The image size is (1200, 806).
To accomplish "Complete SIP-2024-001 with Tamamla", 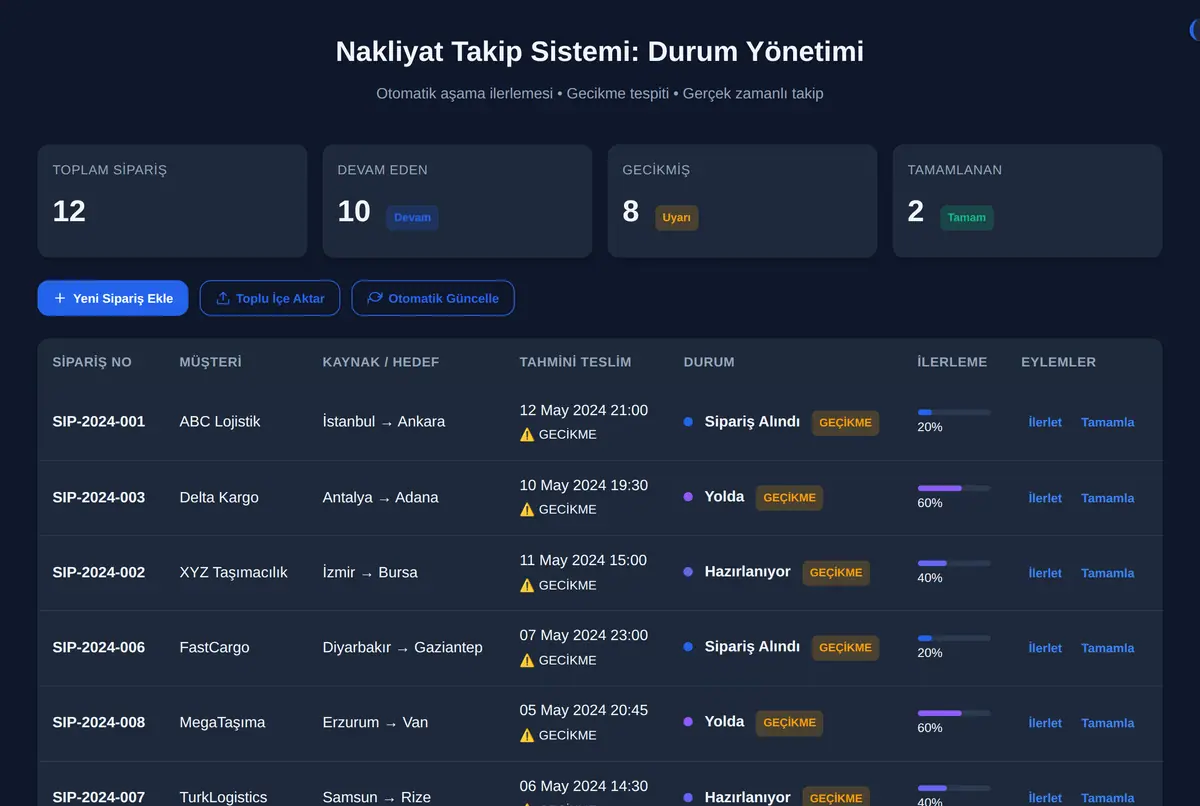I will click(x=1108, y=422).
